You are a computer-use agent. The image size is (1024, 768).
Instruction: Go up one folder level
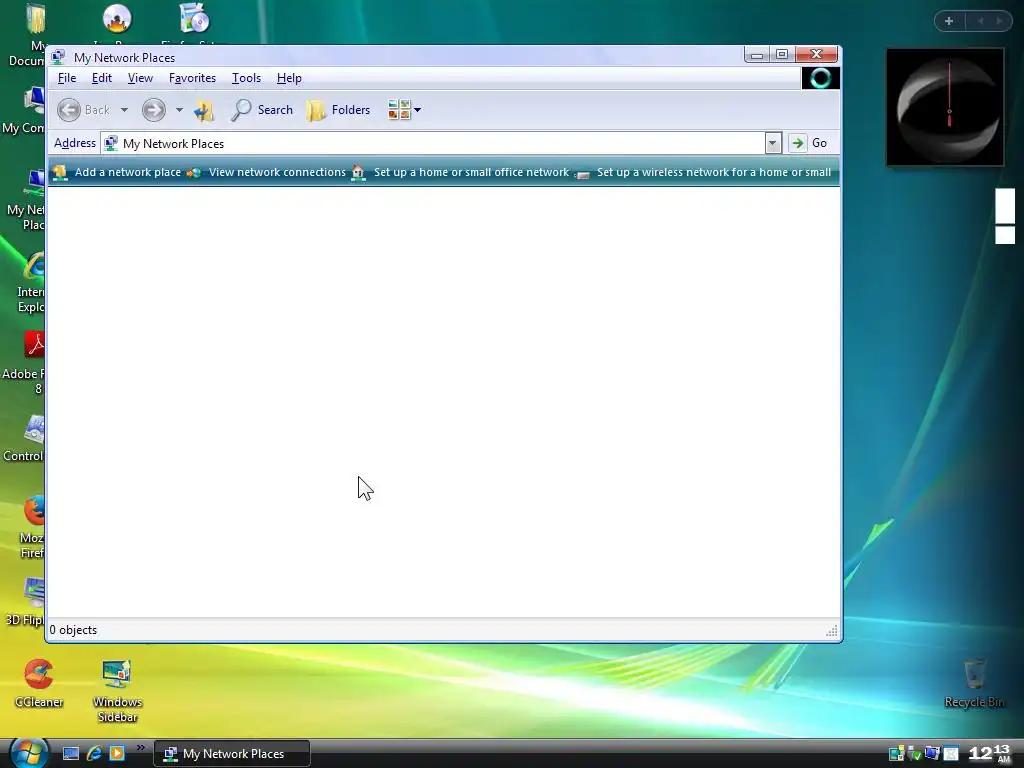[204, 110]
